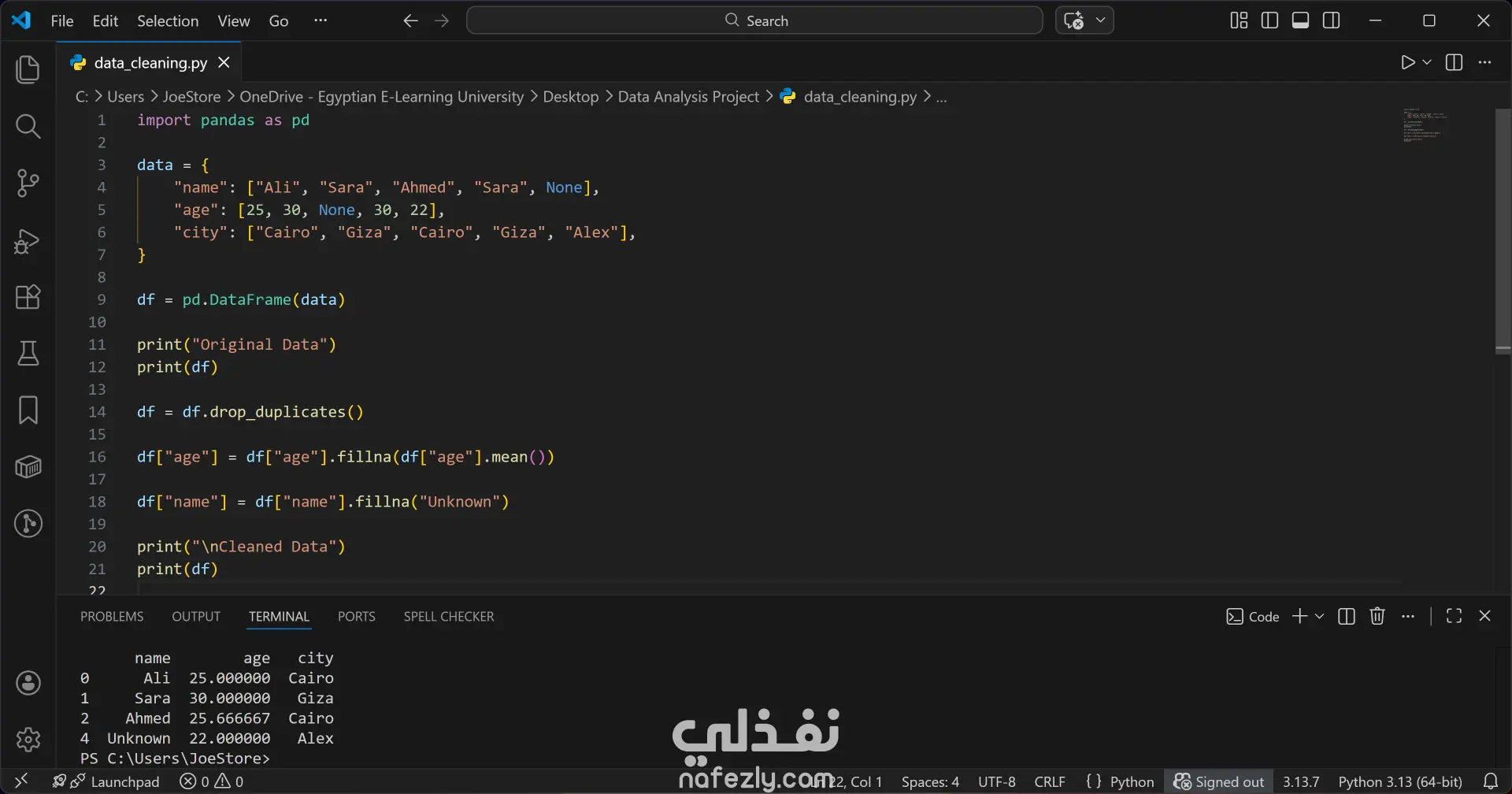The image size is (1512, 794).
Task: Select the data_cleaning.py editor tab
Action: coord(148,62)
